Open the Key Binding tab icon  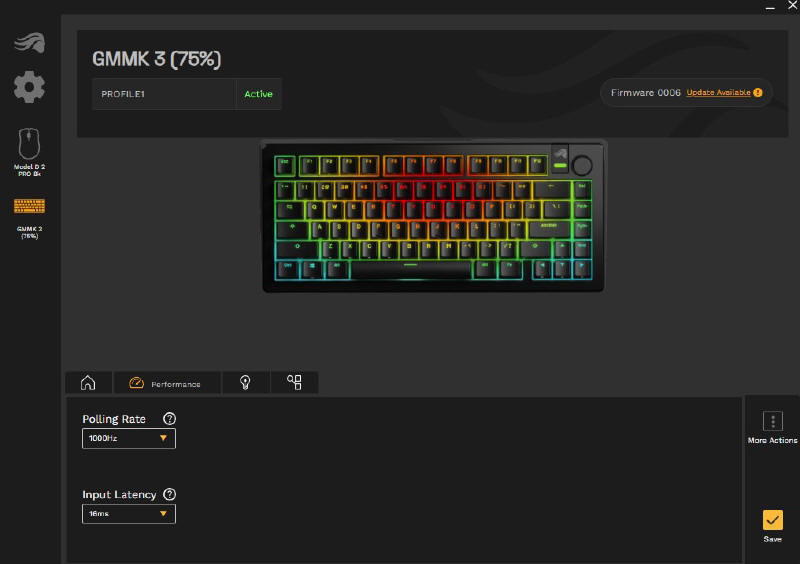point(294,382)
